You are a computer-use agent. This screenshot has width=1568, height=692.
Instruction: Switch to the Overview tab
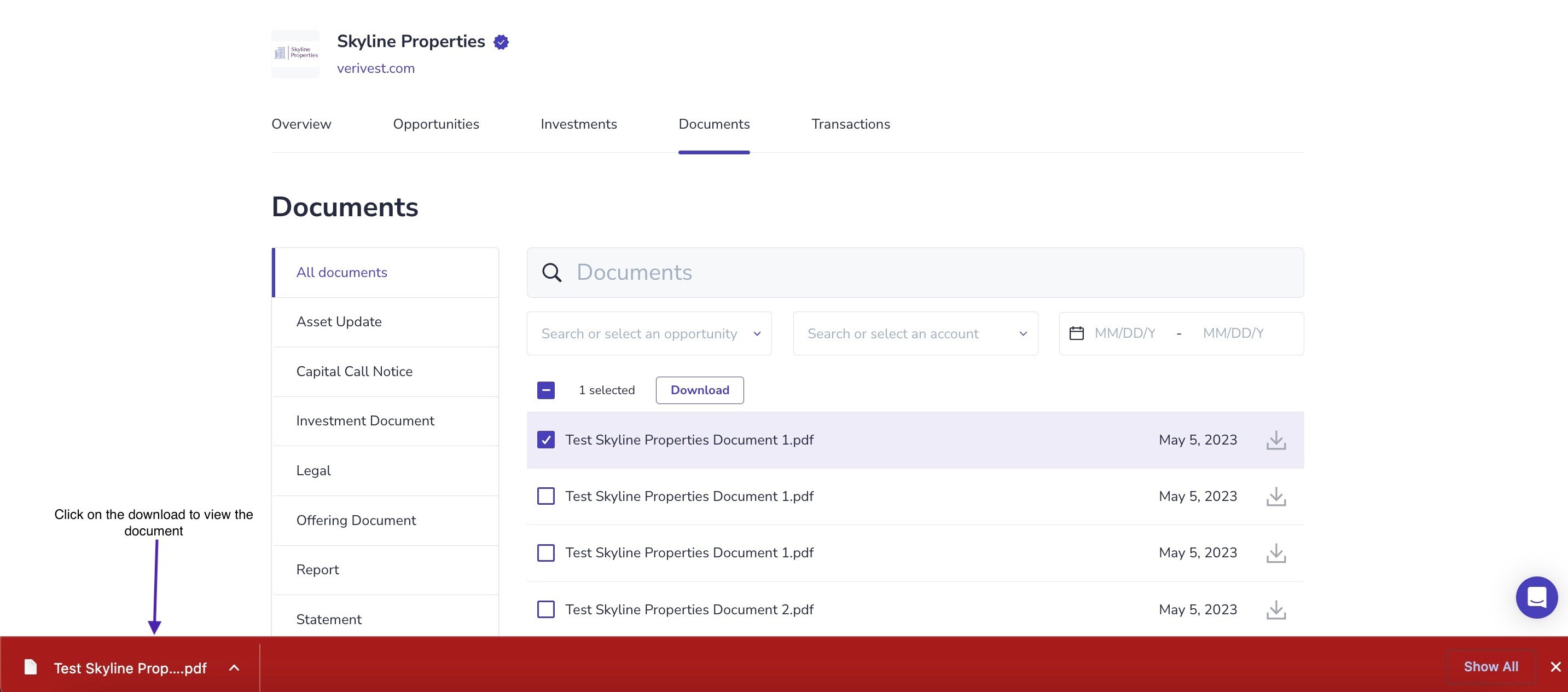[301, 124]
